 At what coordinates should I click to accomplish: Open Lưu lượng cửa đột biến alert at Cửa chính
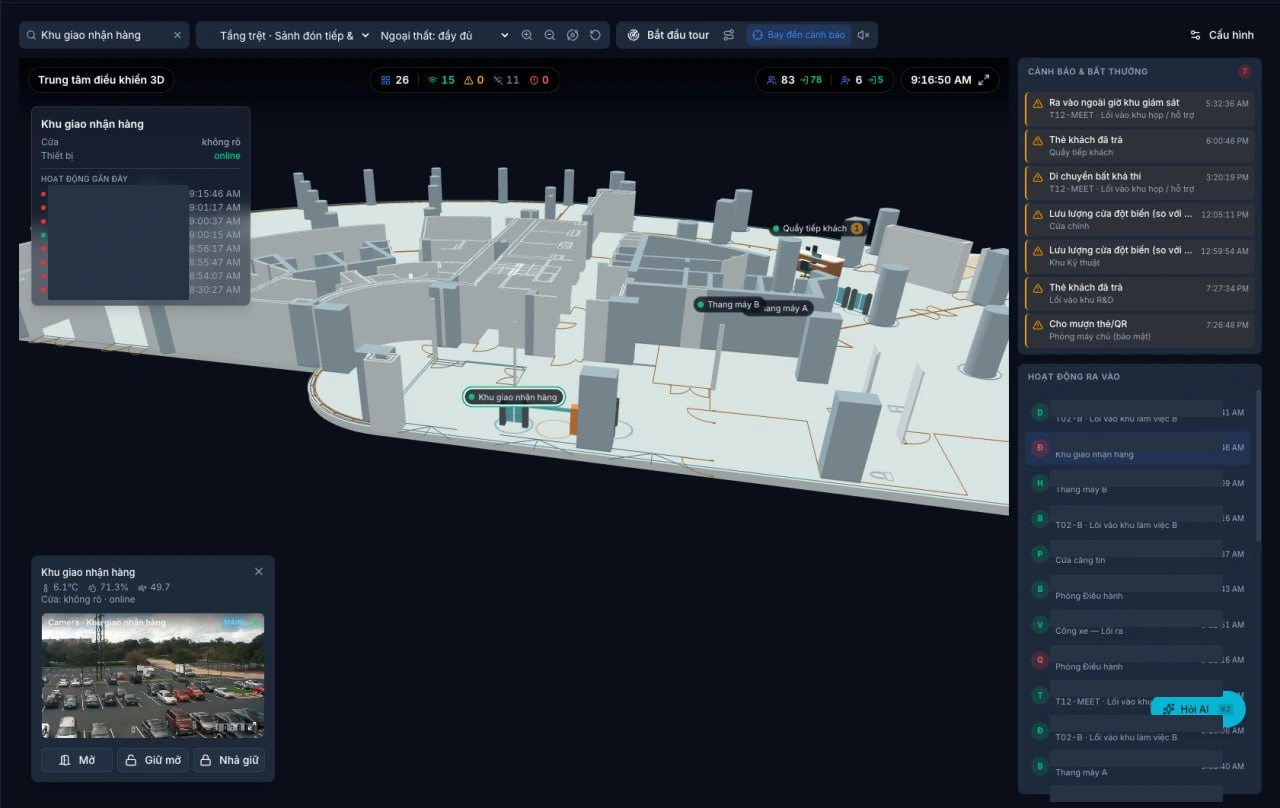pyautogui.click(x=1139, y=220)
